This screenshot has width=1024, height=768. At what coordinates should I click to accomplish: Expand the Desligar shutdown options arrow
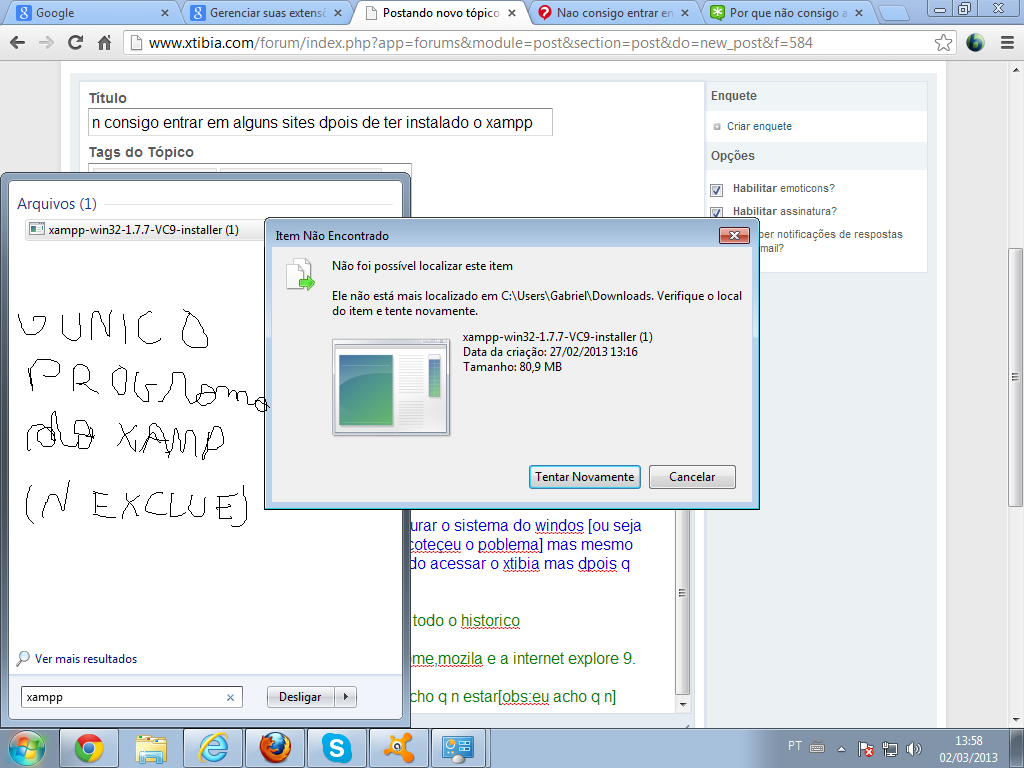coord(345,697)
